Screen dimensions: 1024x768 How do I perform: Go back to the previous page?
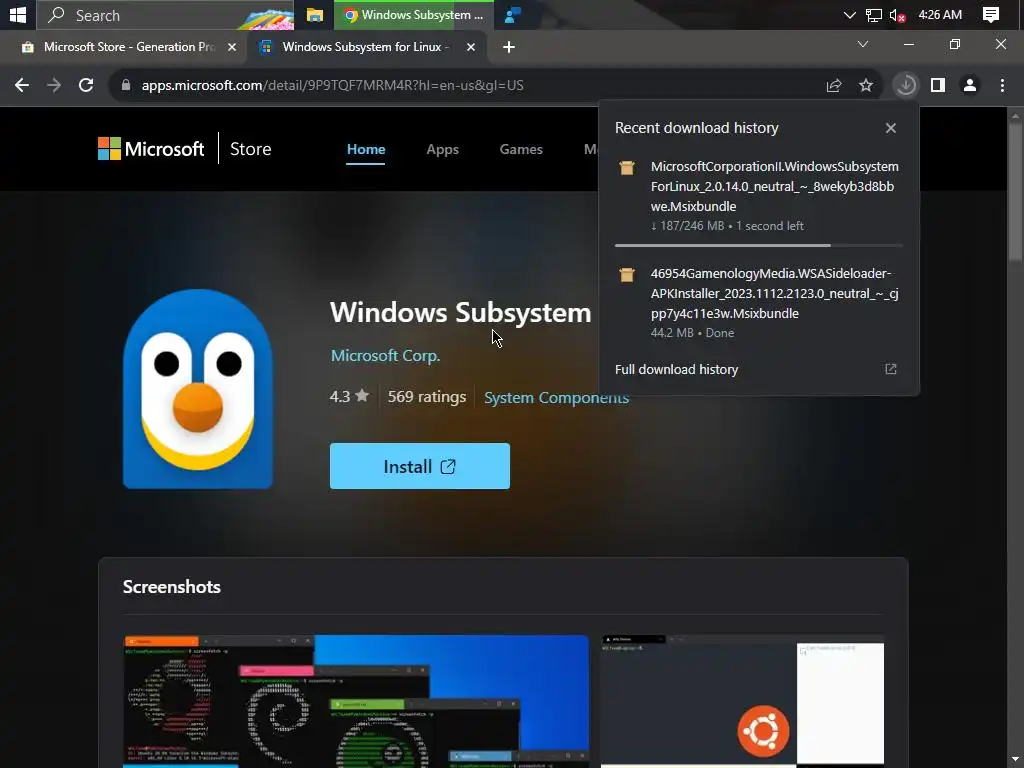click(x=22, y=85)
